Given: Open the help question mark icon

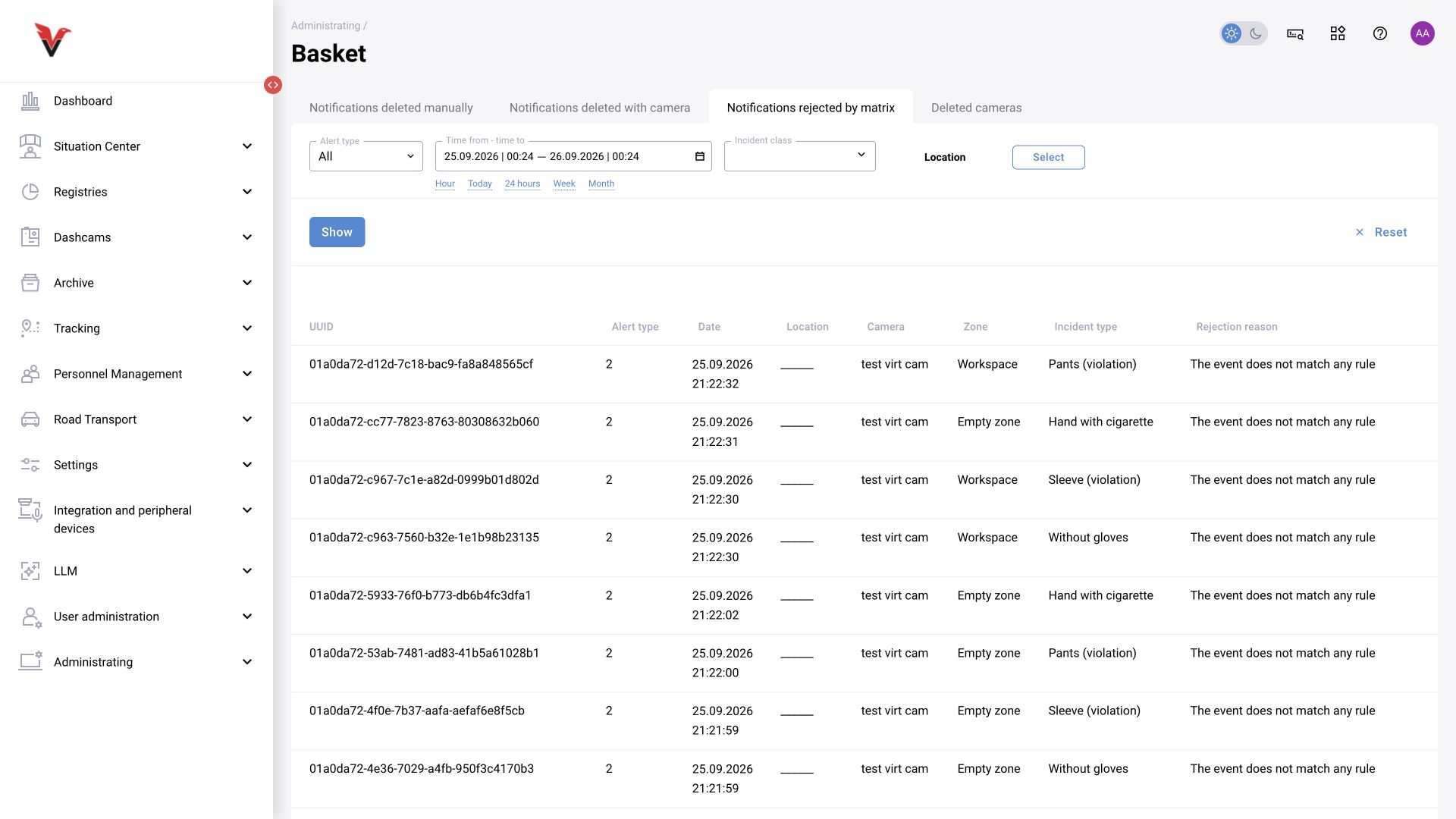Looking at the screenshot, I should (1380, 33).
